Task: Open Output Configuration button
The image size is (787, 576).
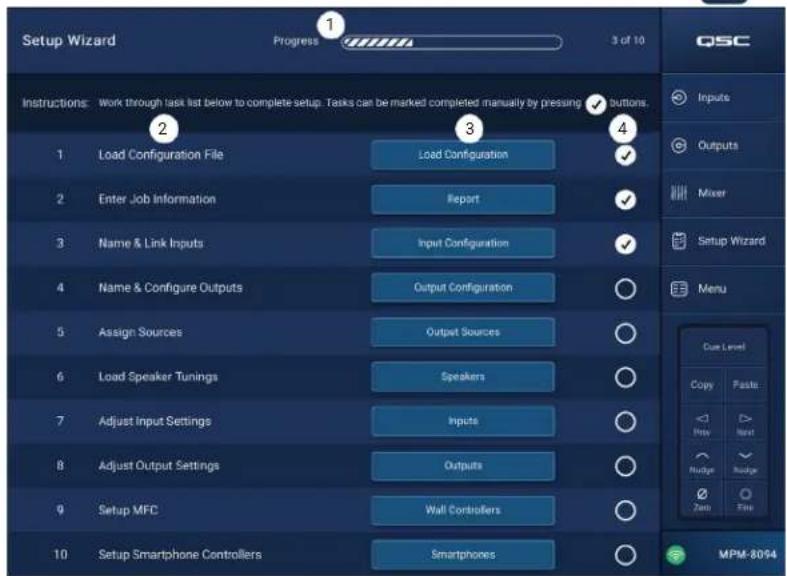Action: [x=463, y=287]
